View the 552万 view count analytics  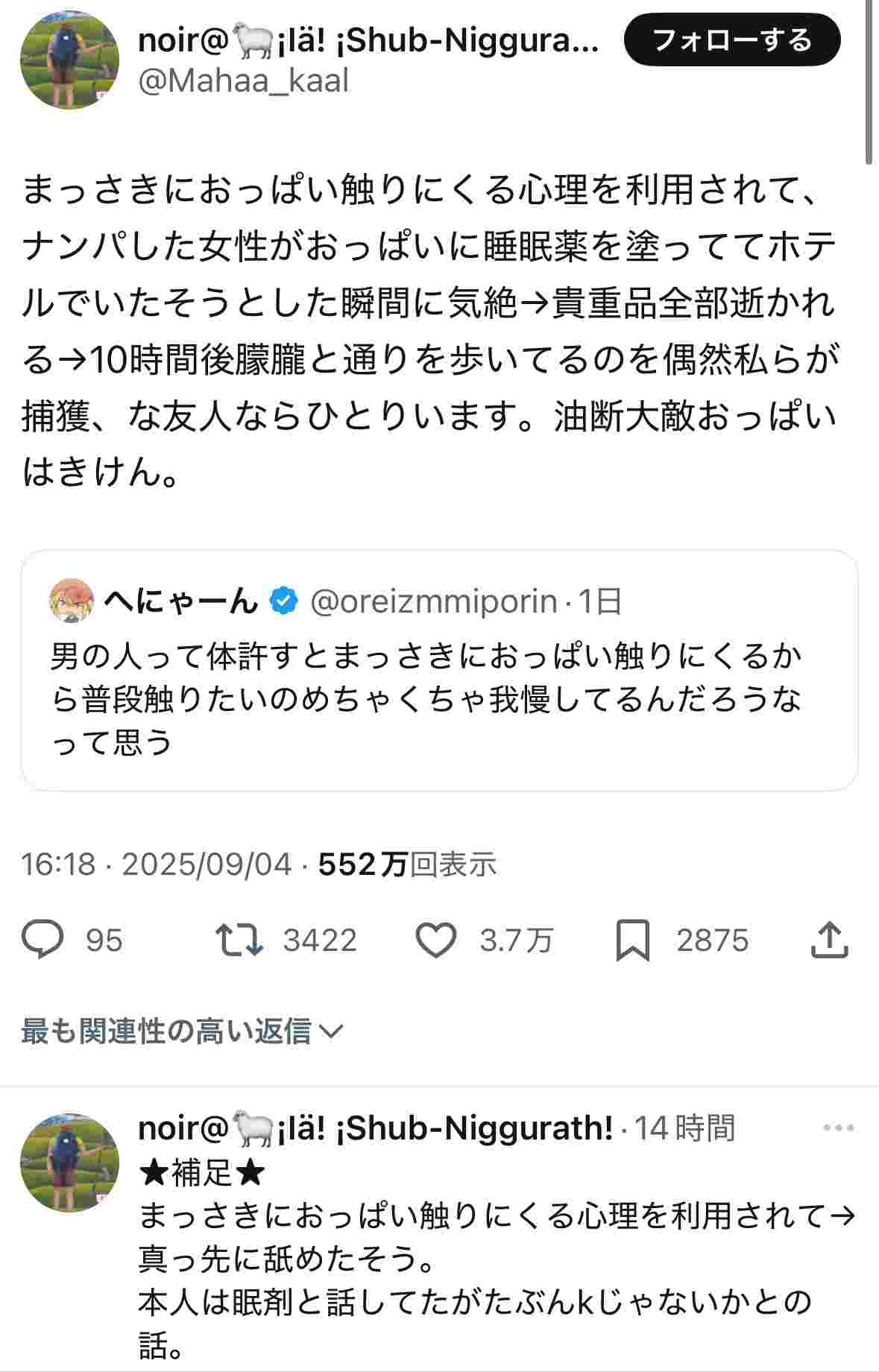407,864
